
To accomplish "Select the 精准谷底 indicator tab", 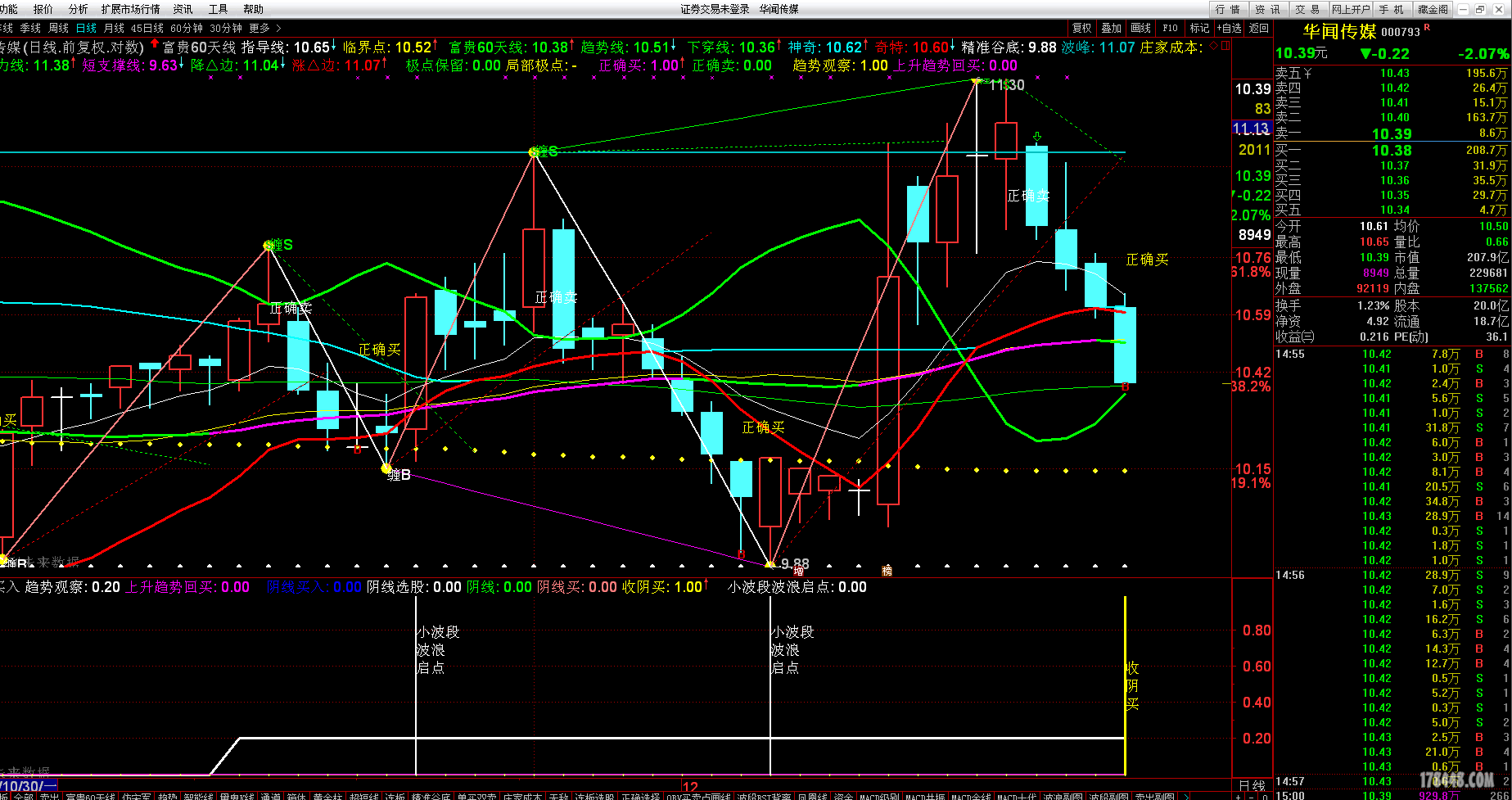I will tap(431, 795).
